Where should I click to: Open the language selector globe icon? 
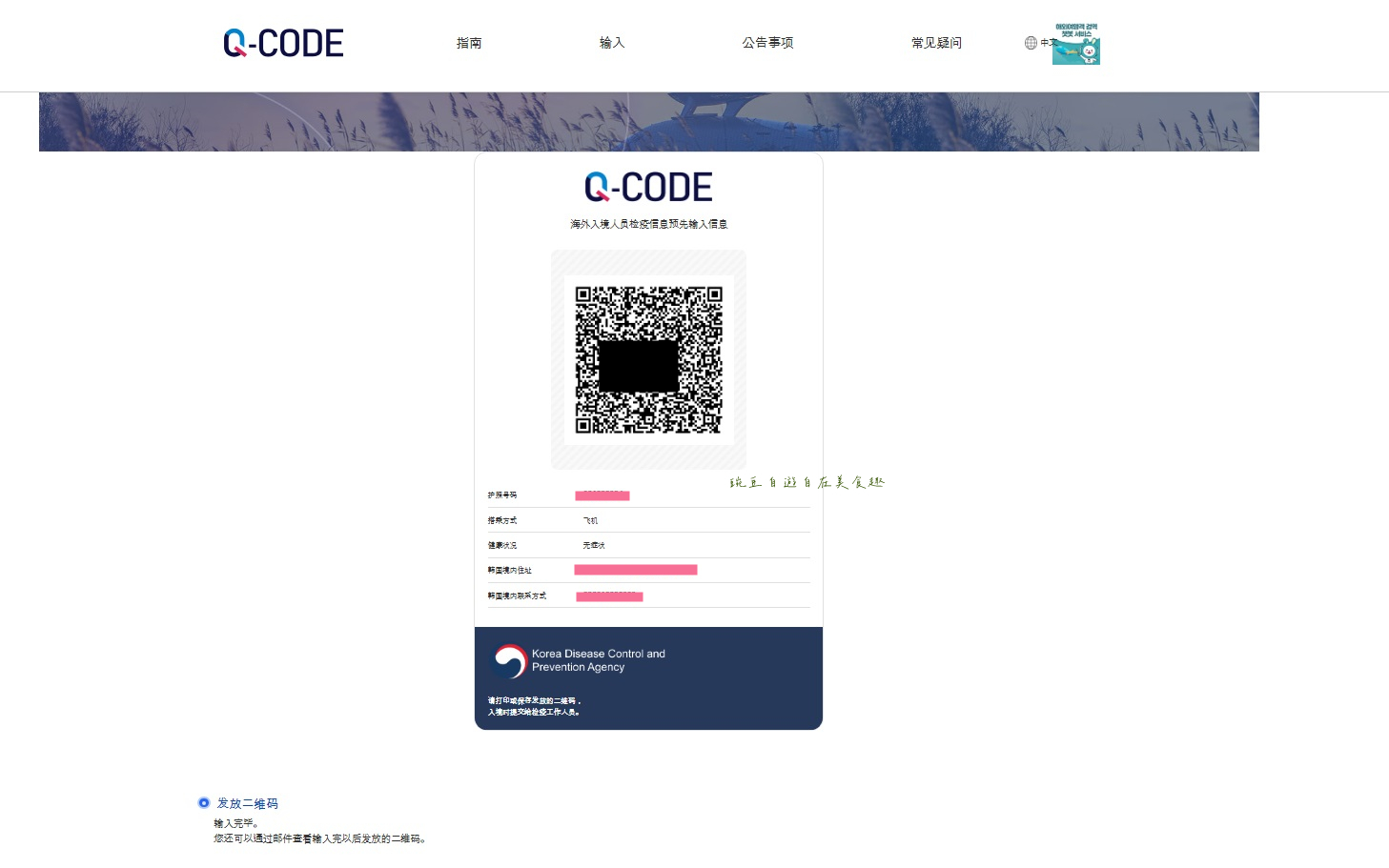(x=1031, y=43)
